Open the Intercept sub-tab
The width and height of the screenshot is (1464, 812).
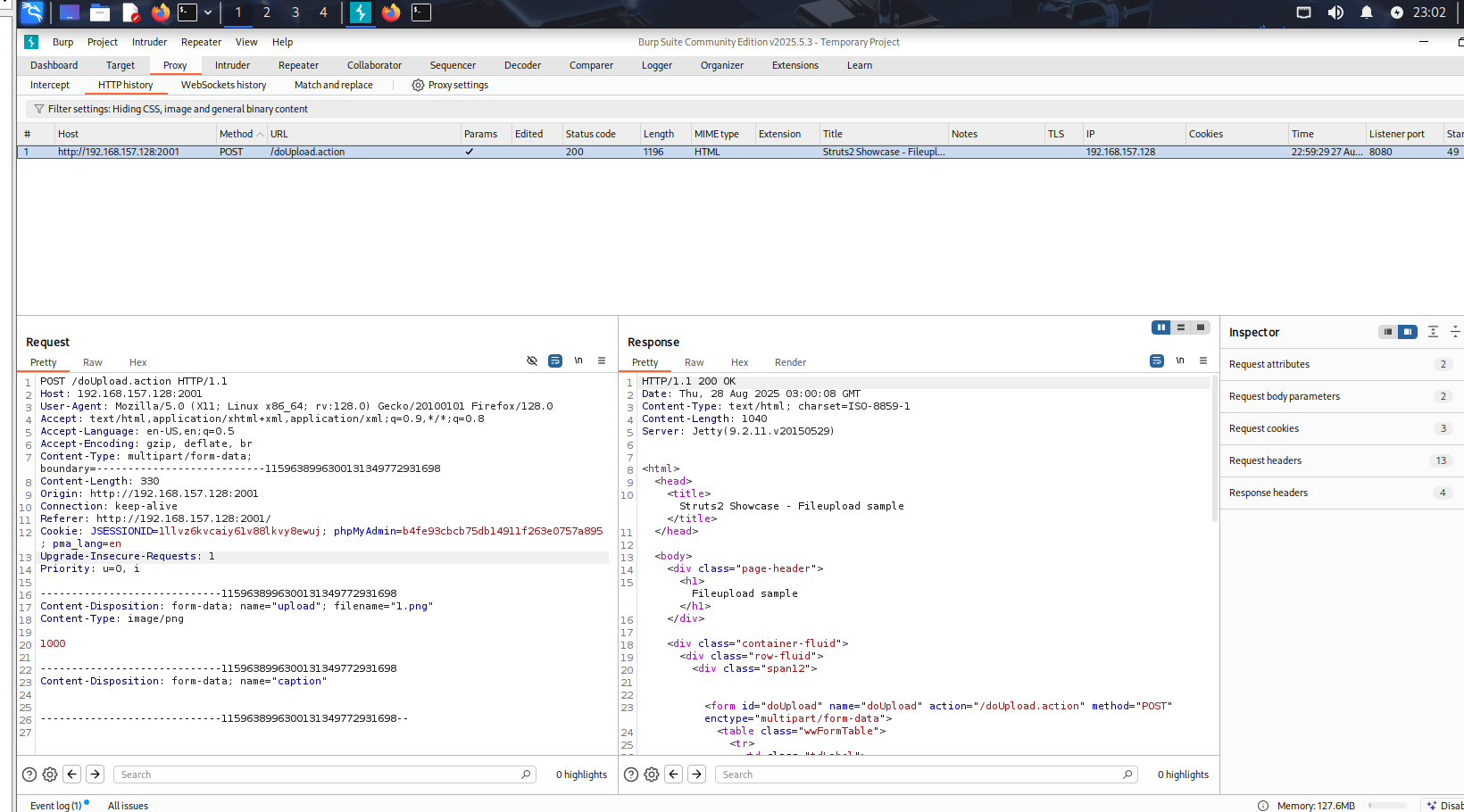coord(49,85)
